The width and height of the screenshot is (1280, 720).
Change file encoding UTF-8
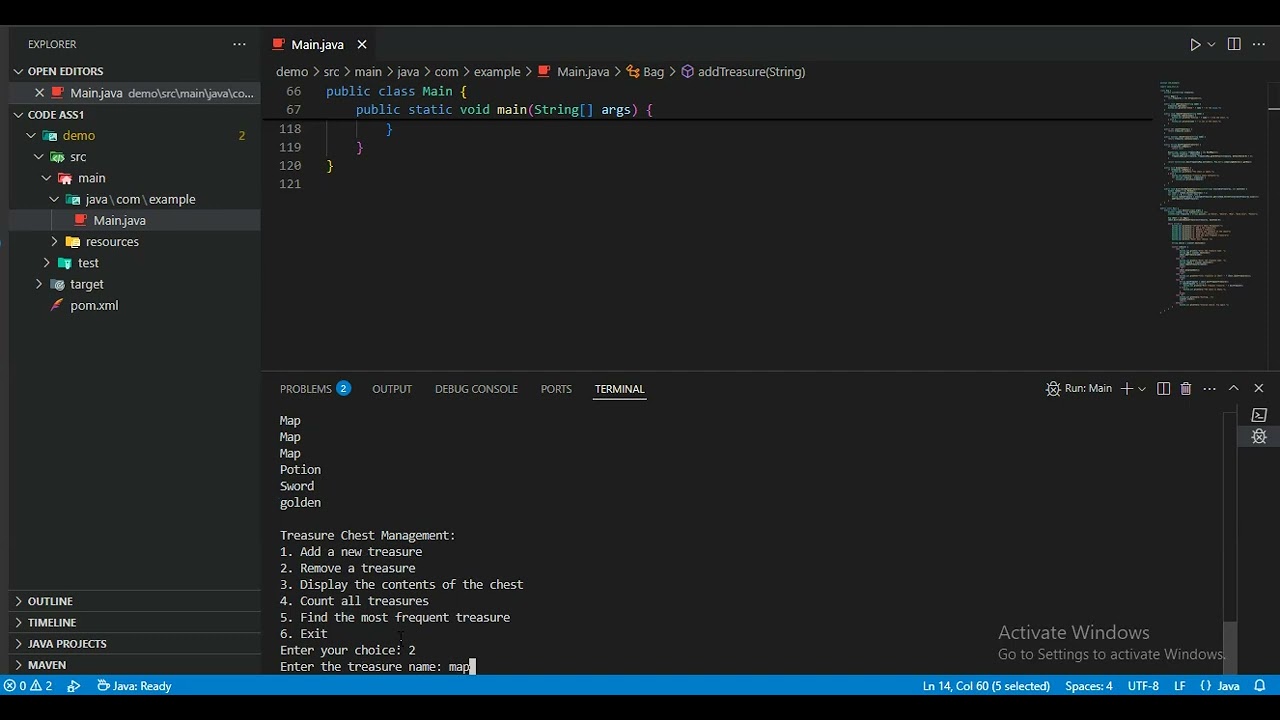tap(1143, 686)
